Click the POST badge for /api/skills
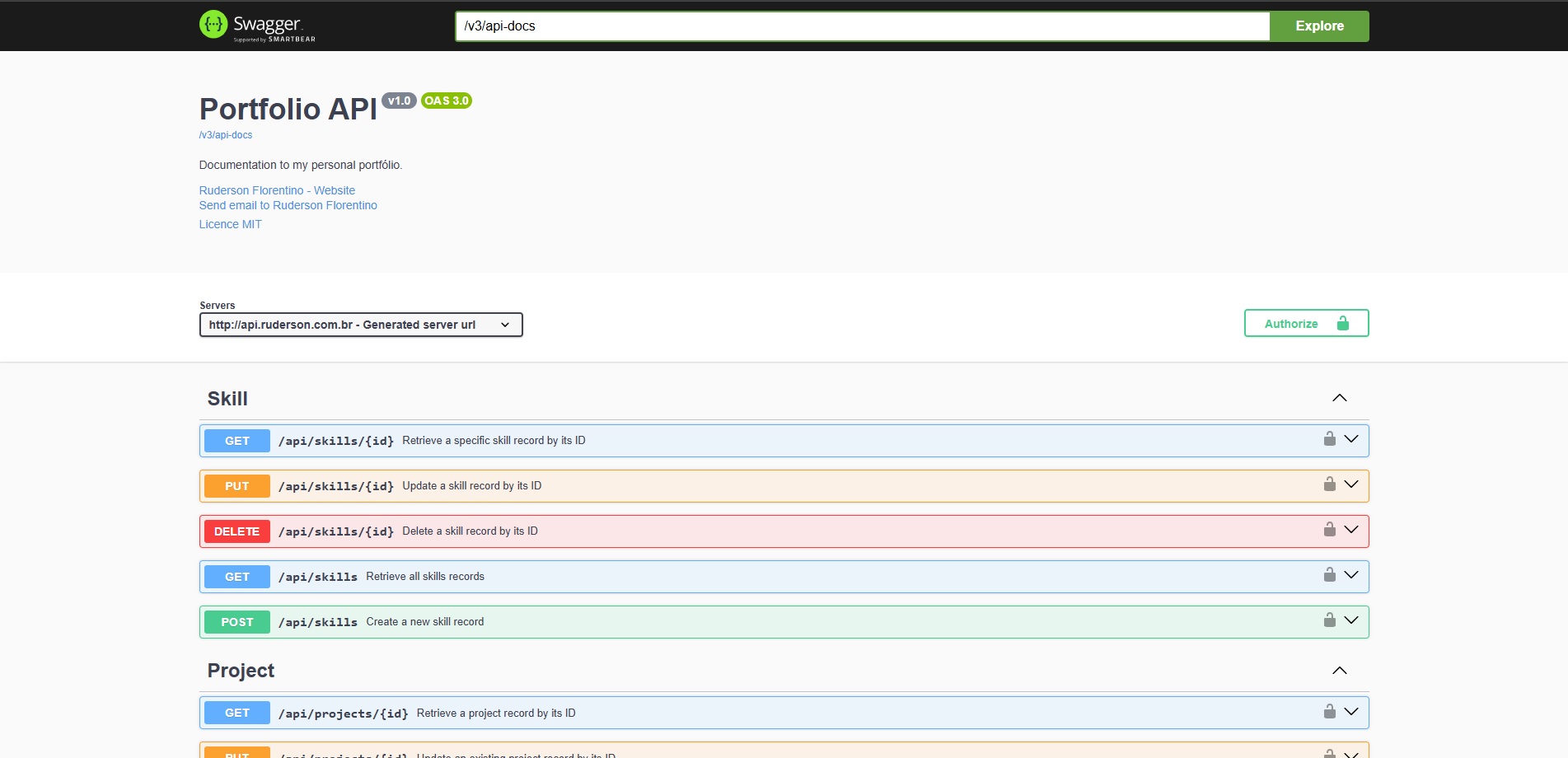The image size is (1568, 758). (x=237, y=622)
